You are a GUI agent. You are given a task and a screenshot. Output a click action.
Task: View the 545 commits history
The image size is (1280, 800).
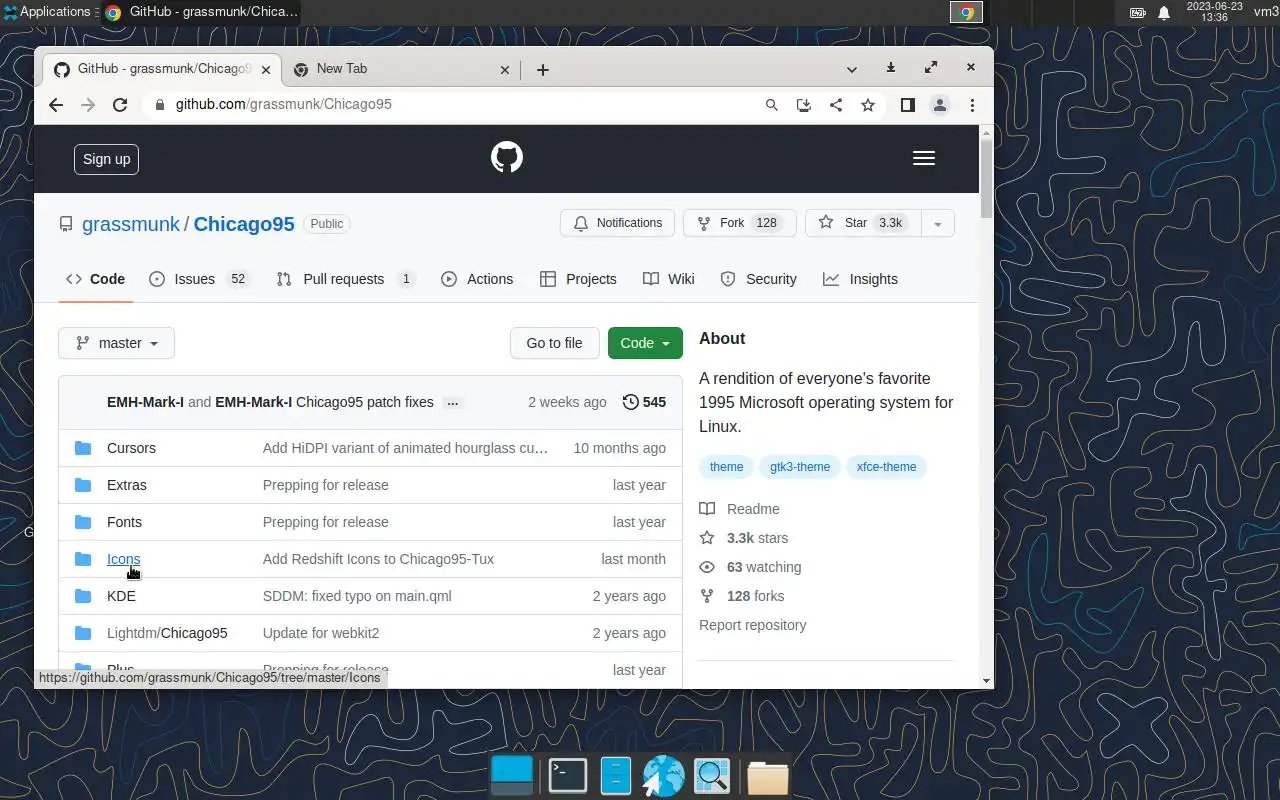coord(644,402)
